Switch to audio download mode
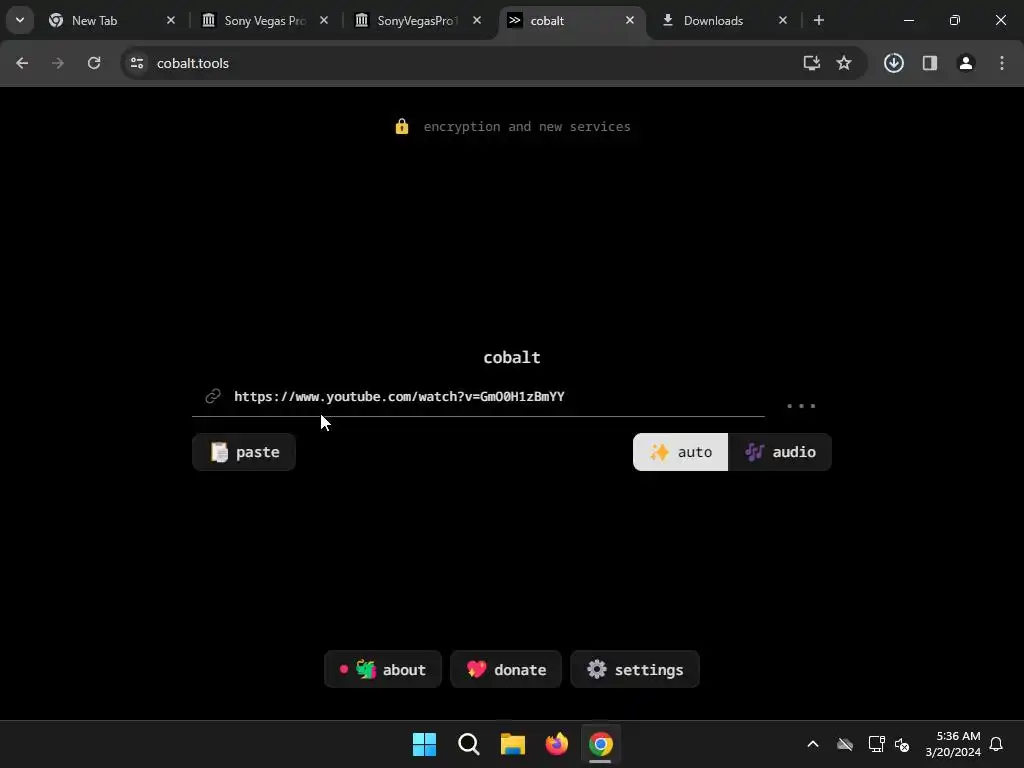 pos(780,452)
